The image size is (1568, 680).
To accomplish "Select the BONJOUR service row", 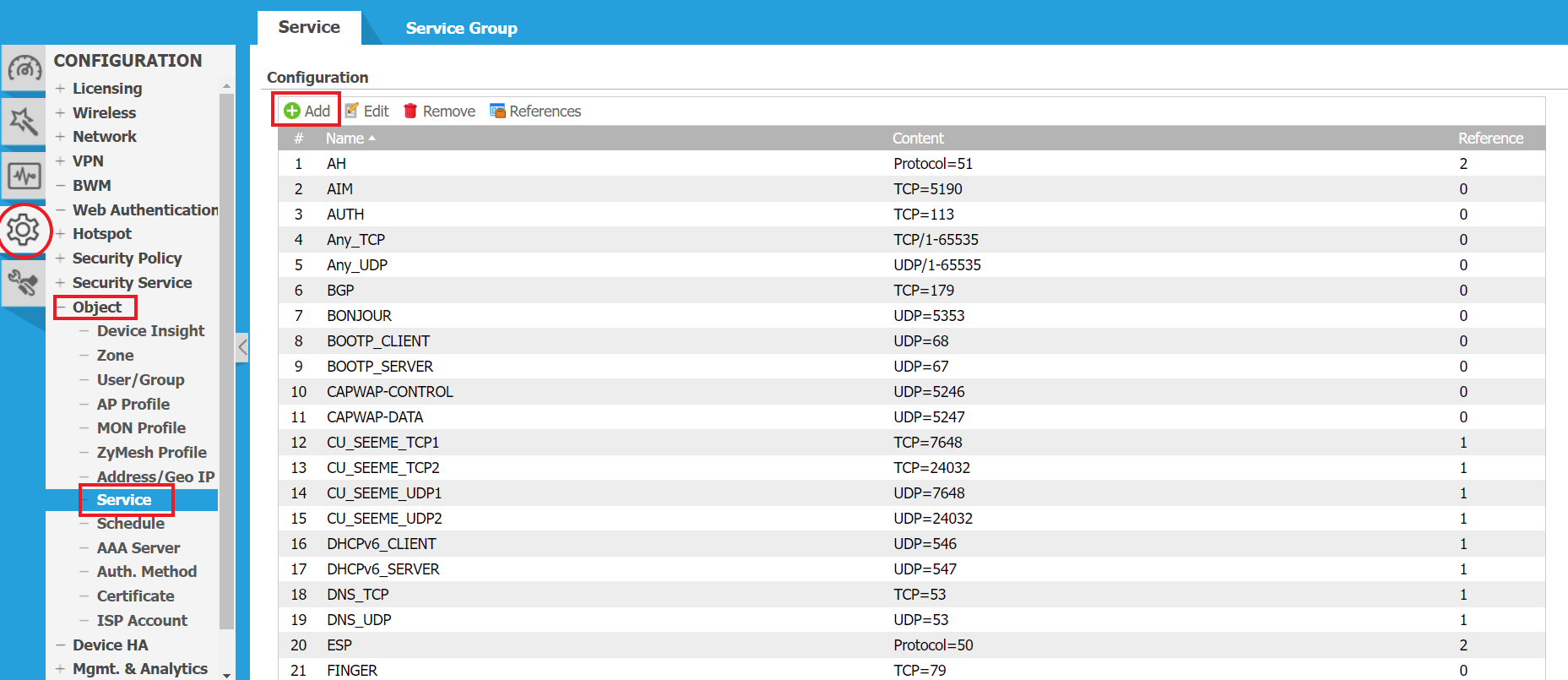I will pyautogui.click(x=912, y=315).
